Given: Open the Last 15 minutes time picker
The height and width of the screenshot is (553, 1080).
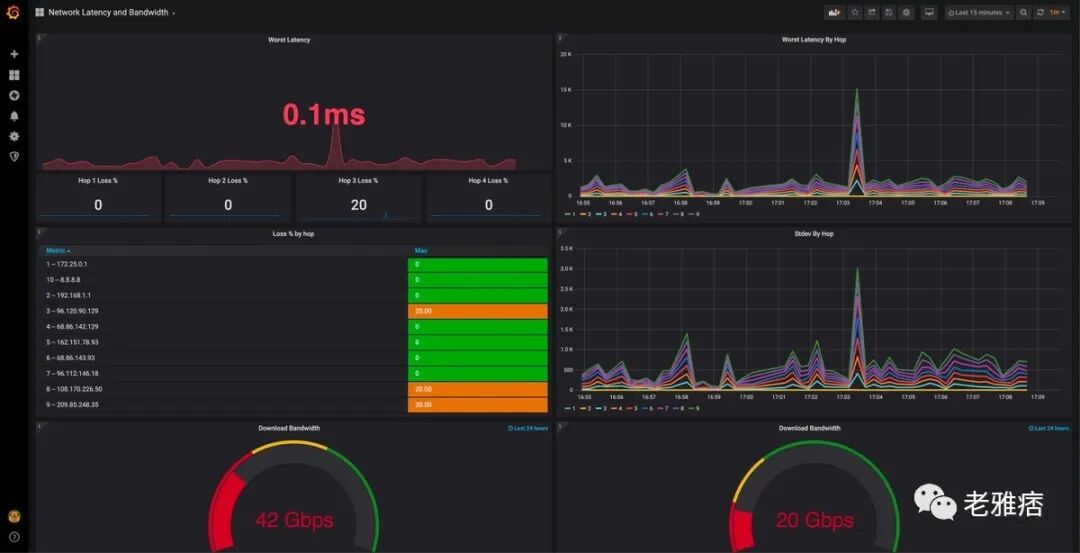Looking at the screenshot, I should (979, 12).
